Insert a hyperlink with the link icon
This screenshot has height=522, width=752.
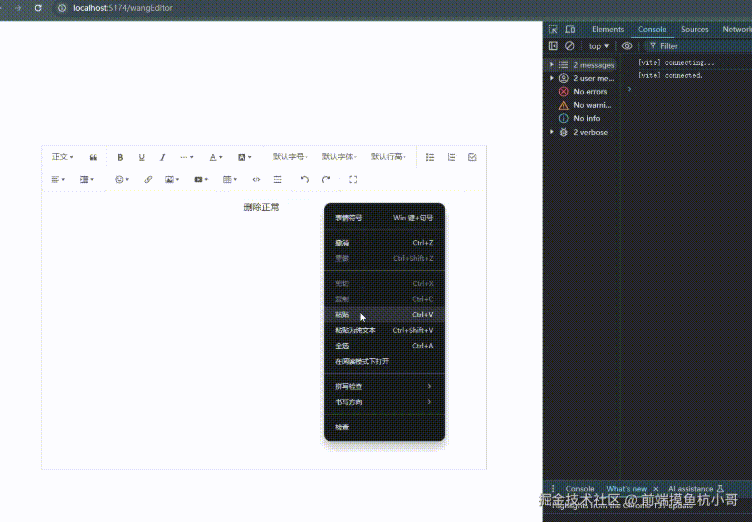click(x=148, y=179)
